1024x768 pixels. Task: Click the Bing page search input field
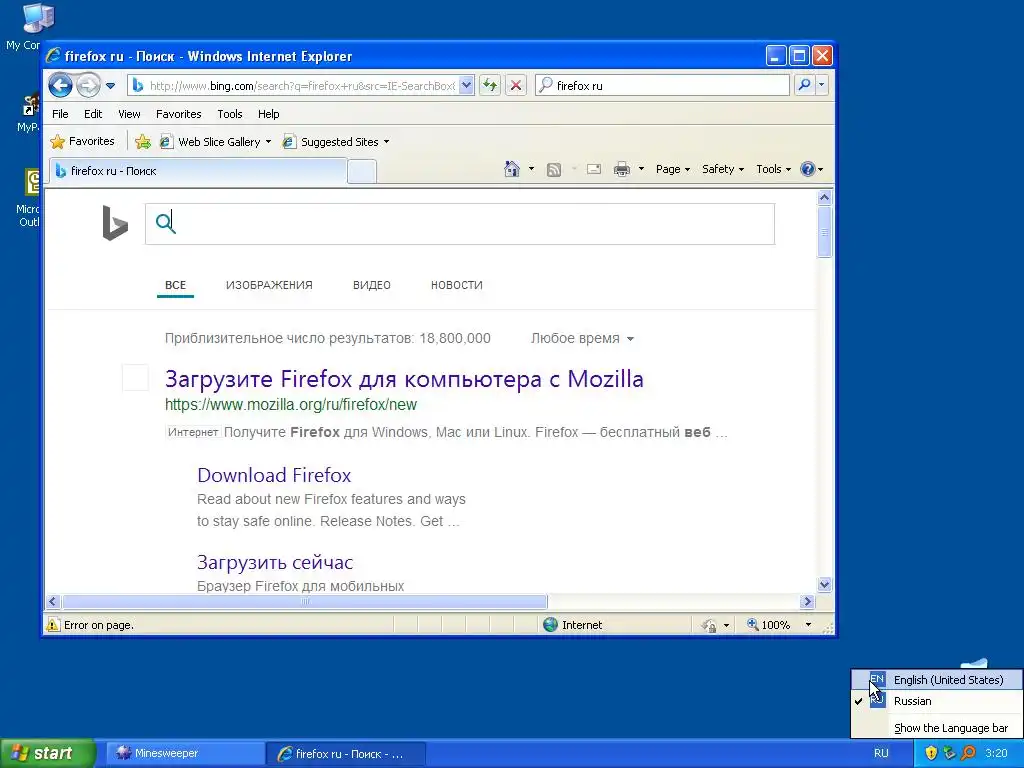click(460, 224)
